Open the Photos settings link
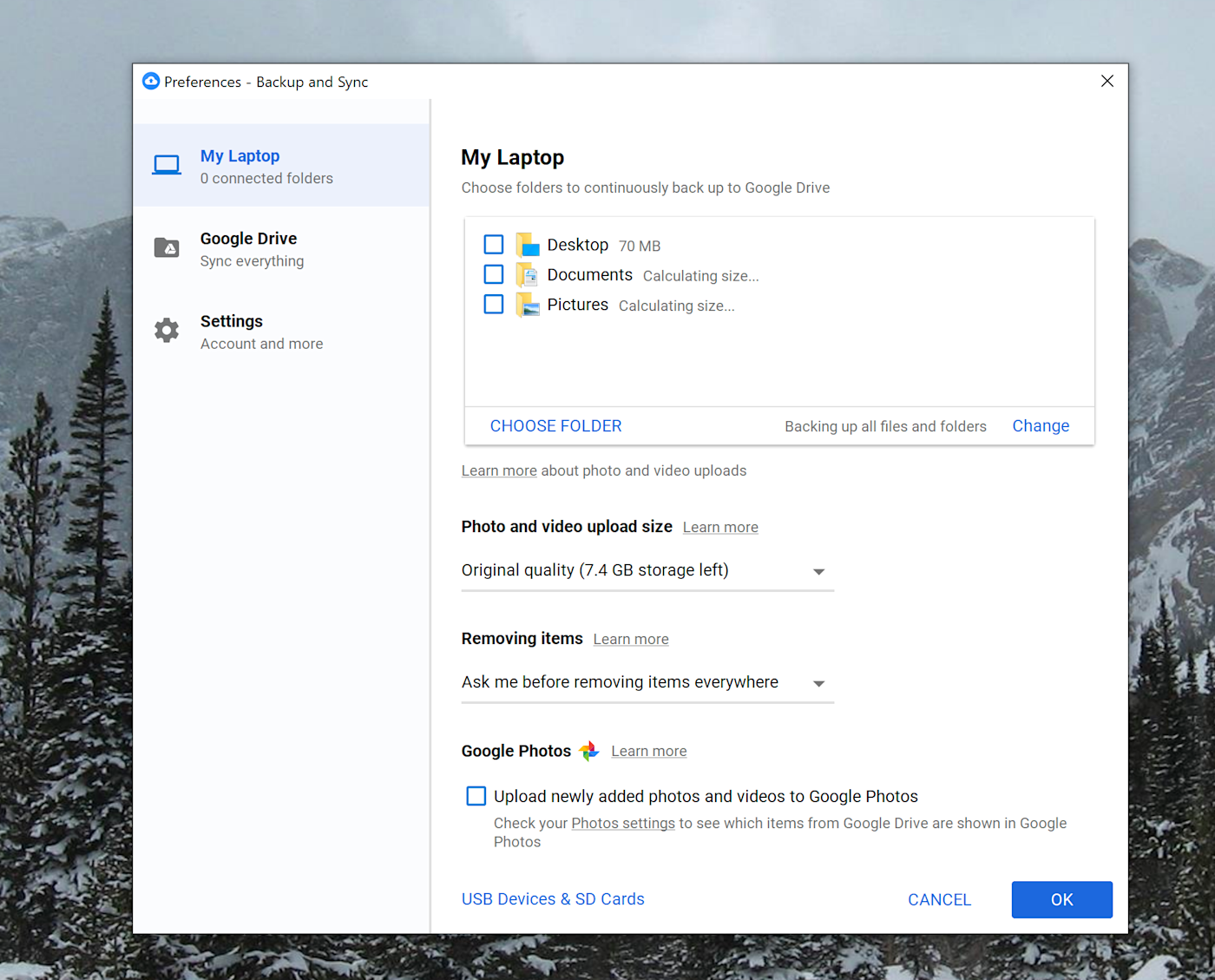The image size is (1215, 980). coord(623,823)
